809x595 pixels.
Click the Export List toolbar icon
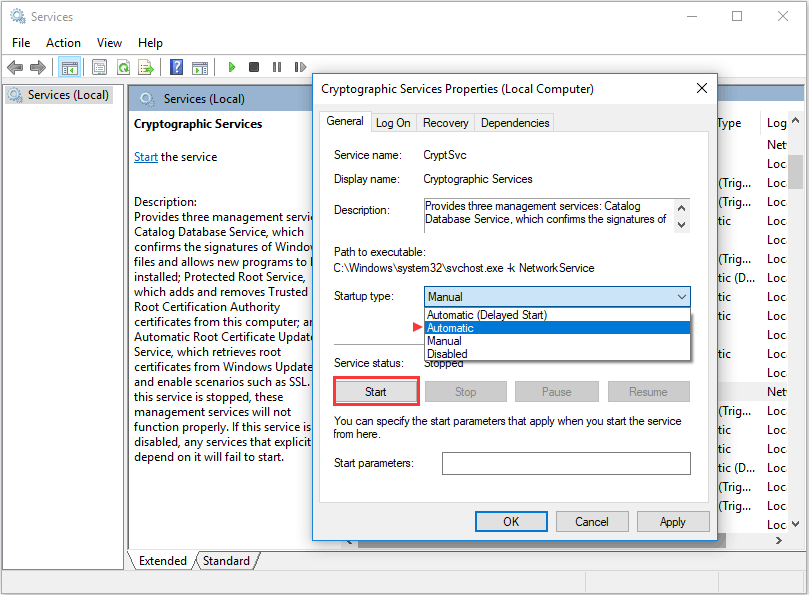[x=146, y=67]
